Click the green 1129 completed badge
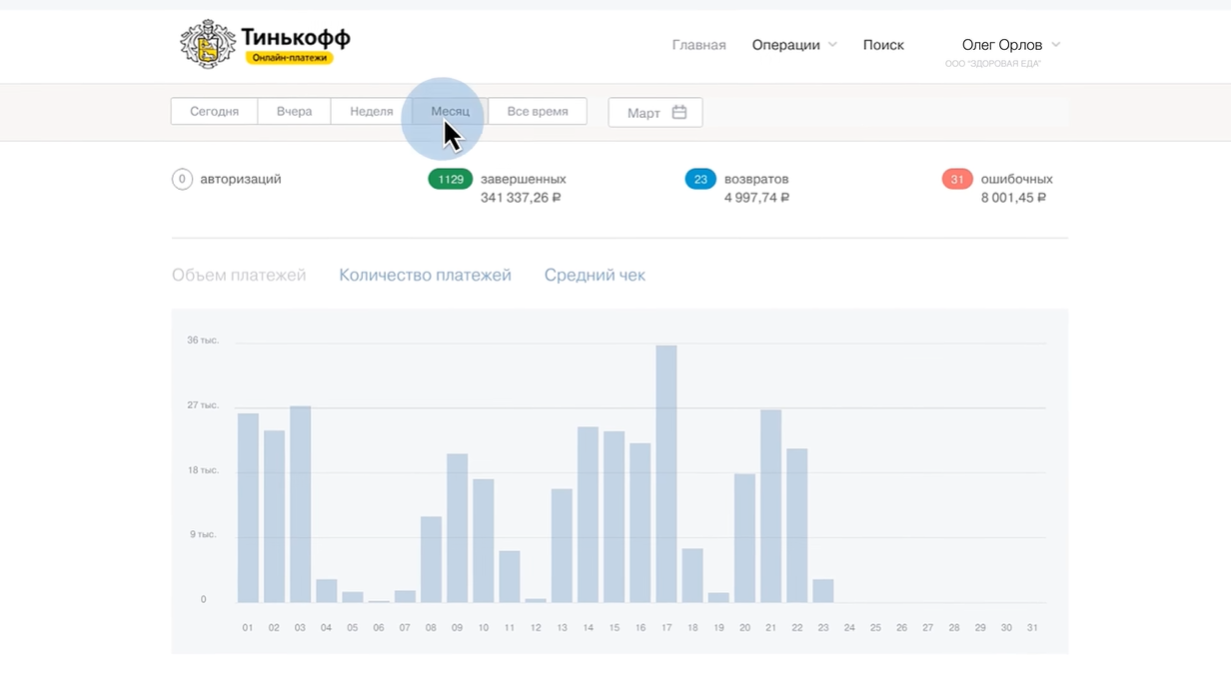The height and width of the screenshot is (681, 1231). 450,179
